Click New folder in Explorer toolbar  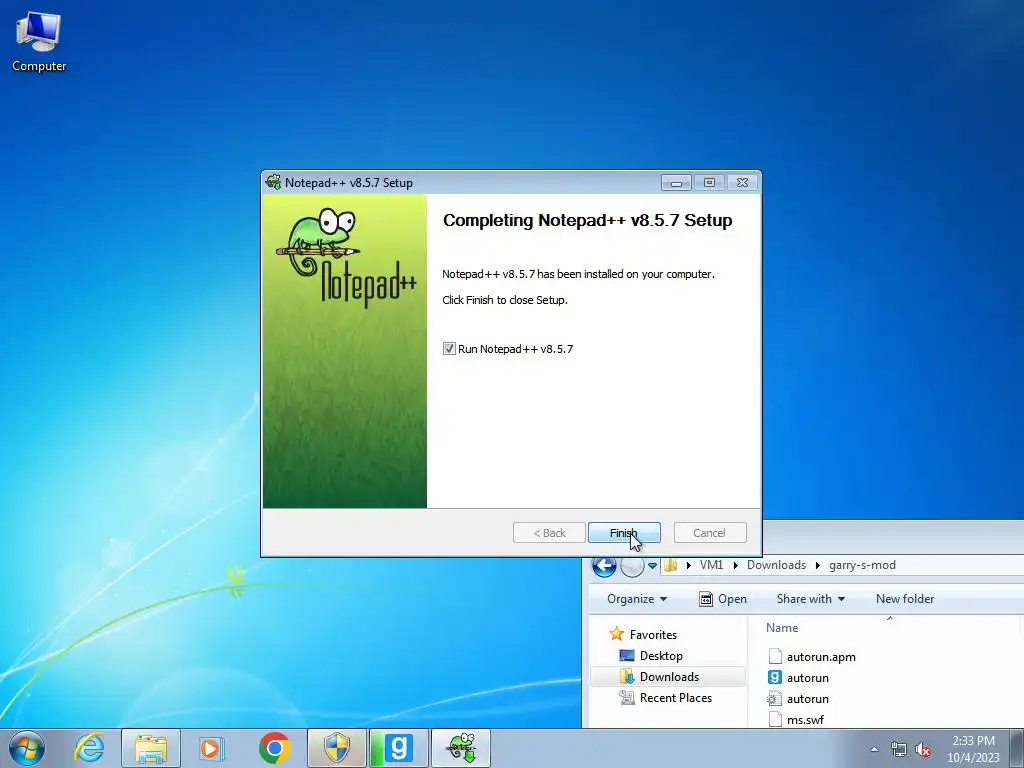[904, 599]
